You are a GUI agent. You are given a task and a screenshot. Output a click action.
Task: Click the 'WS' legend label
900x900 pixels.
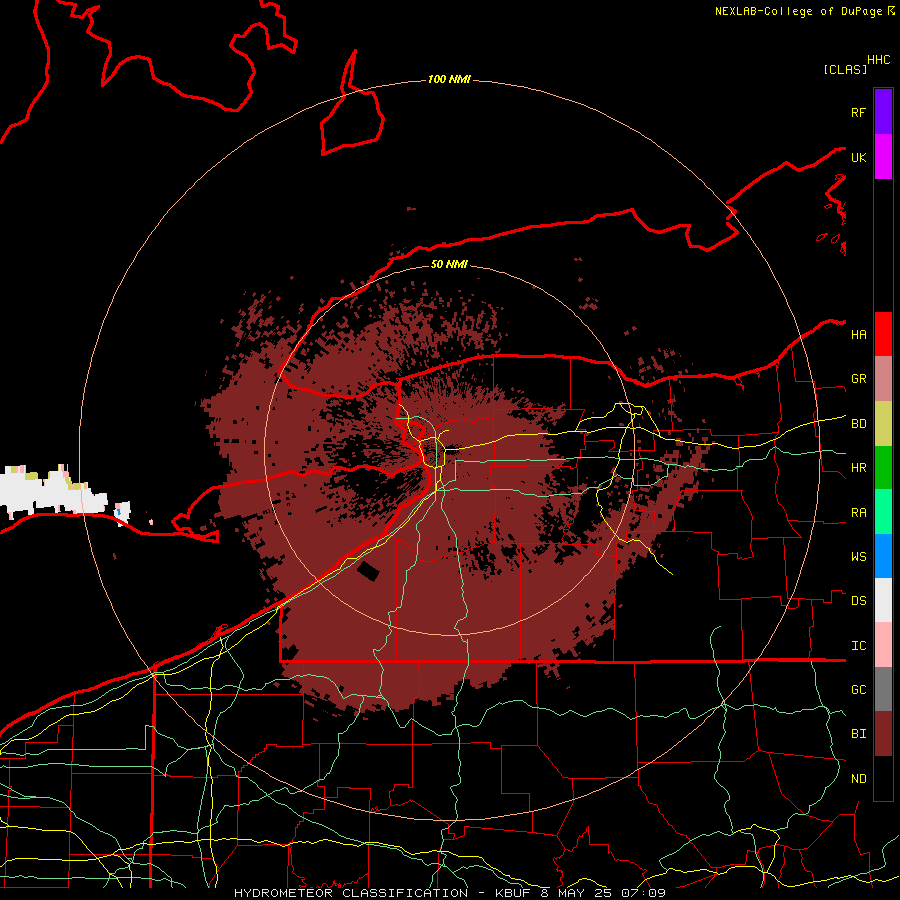[859, 557]
